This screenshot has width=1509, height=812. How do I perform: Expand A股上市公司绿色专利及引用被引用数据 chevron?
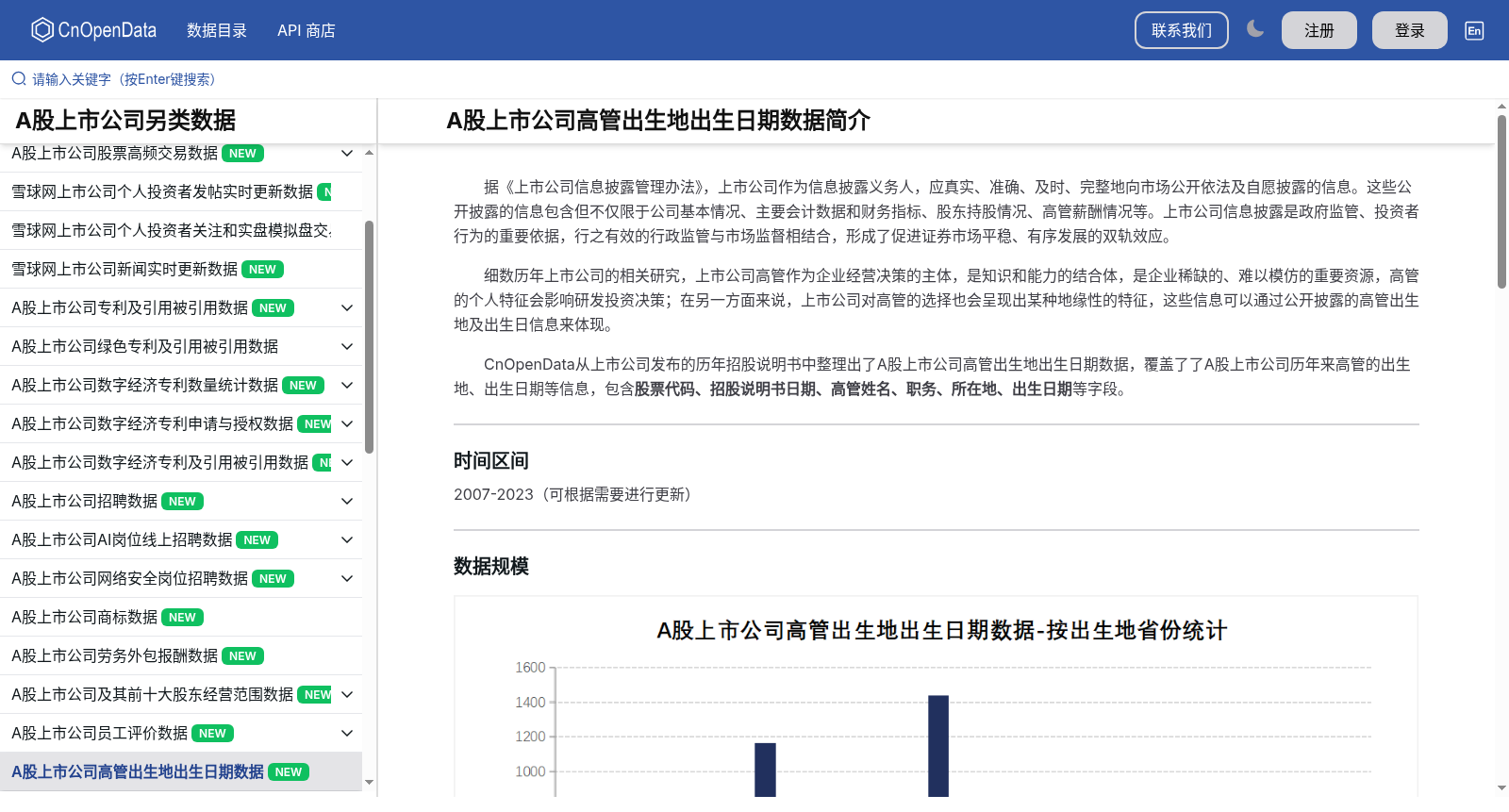pyautogui.click(x=347, y=346)
